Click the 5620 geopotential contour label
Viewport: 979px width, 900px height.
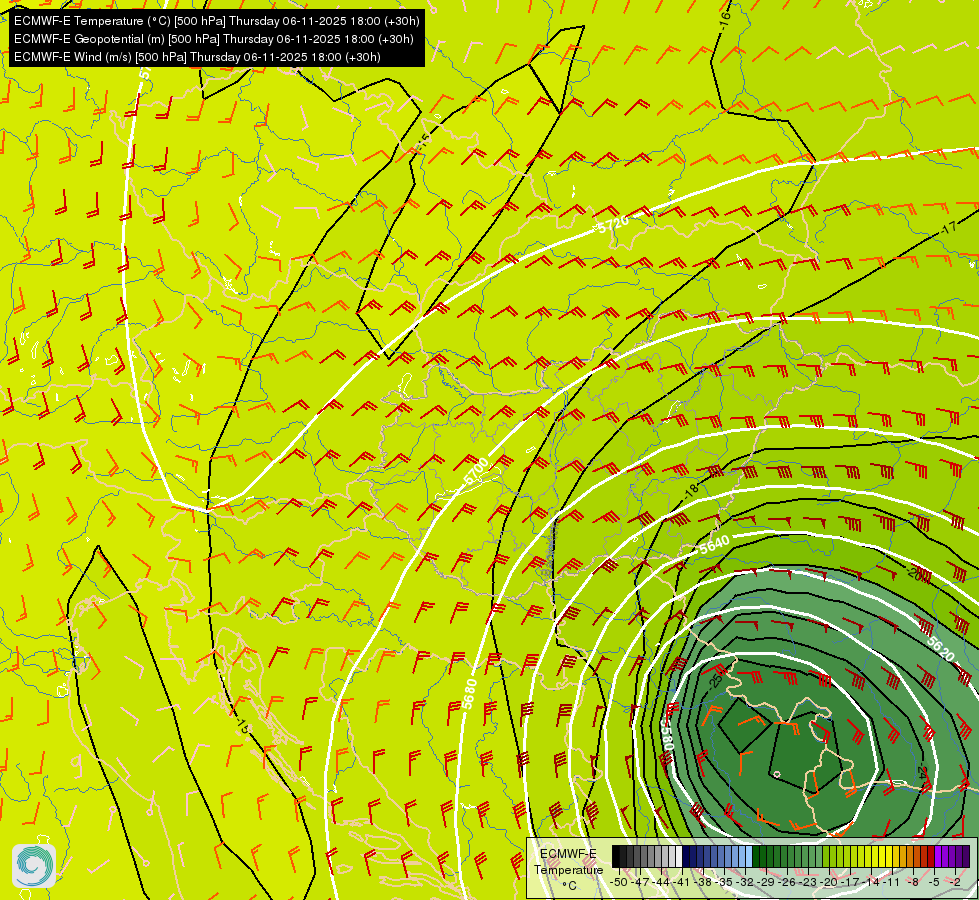click(x=940, y=648)
